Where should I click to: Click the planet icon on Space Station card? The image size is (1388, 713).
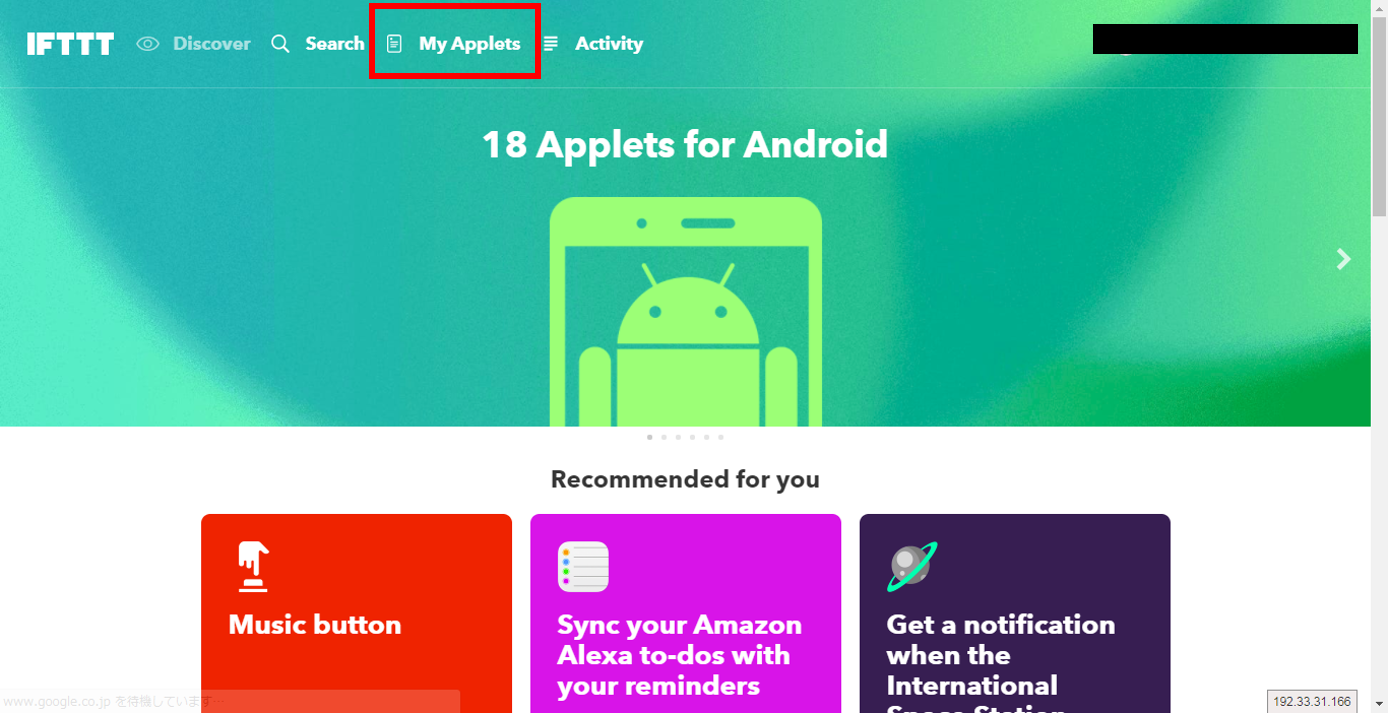click(x=912, y=567)
